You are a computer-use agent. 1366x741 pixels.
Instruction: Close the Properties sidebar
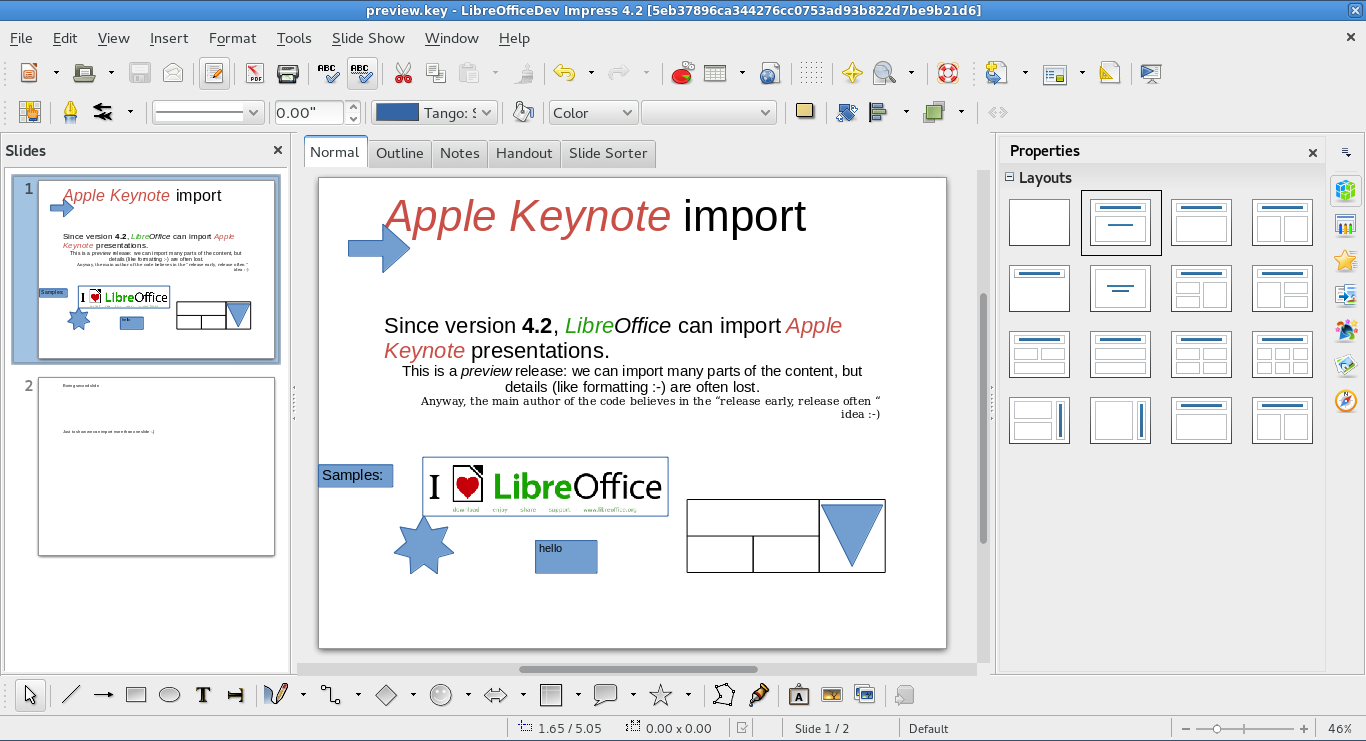click(x=1313, y=153)
